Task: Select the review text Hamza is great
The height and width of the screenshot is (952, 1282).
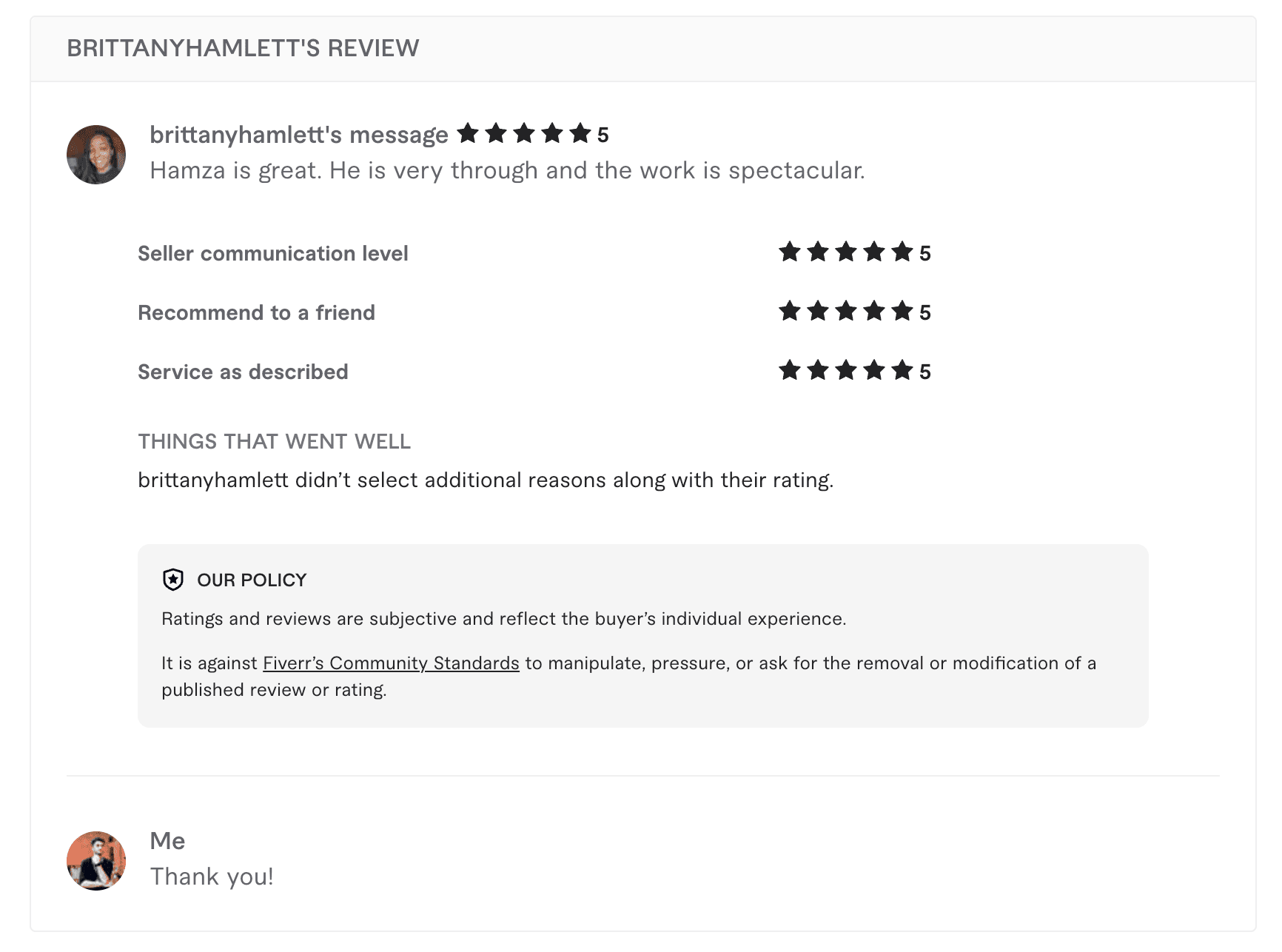Action: pos(507,170)
